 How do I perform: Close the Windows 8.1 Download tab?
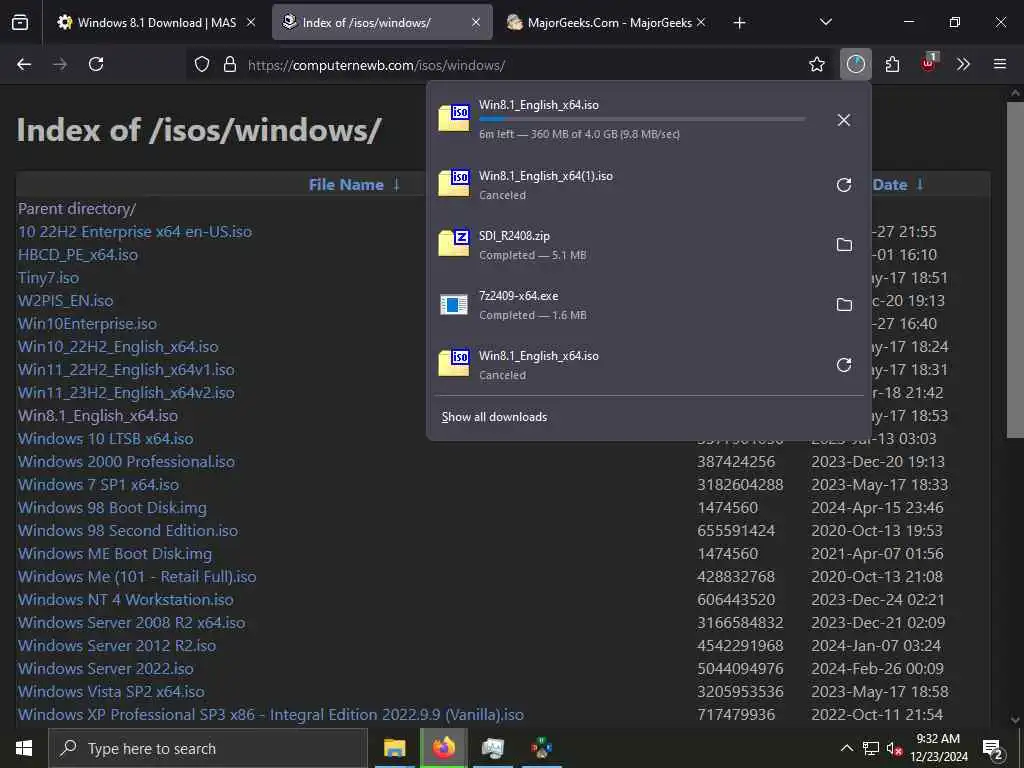[251, 22]
